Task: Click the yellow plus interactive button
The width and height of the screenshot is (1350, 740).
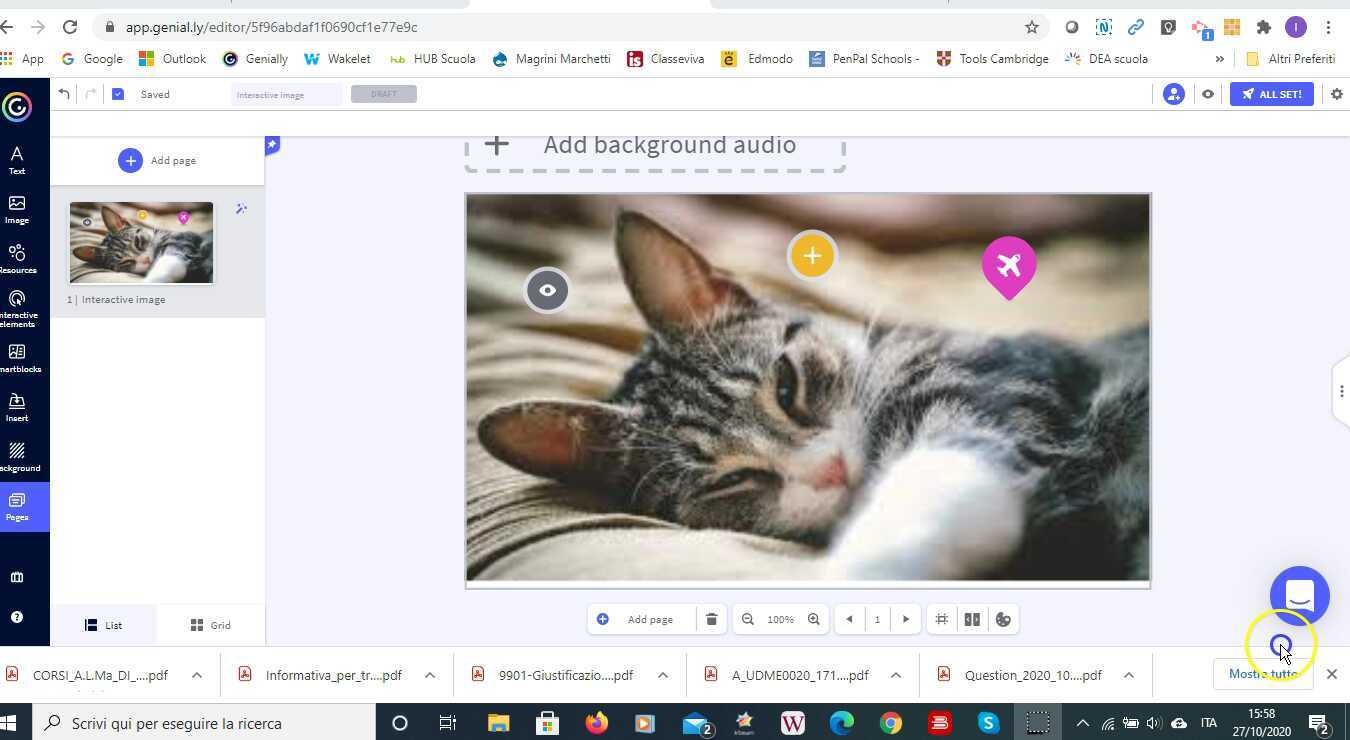Action: (812, 256)
